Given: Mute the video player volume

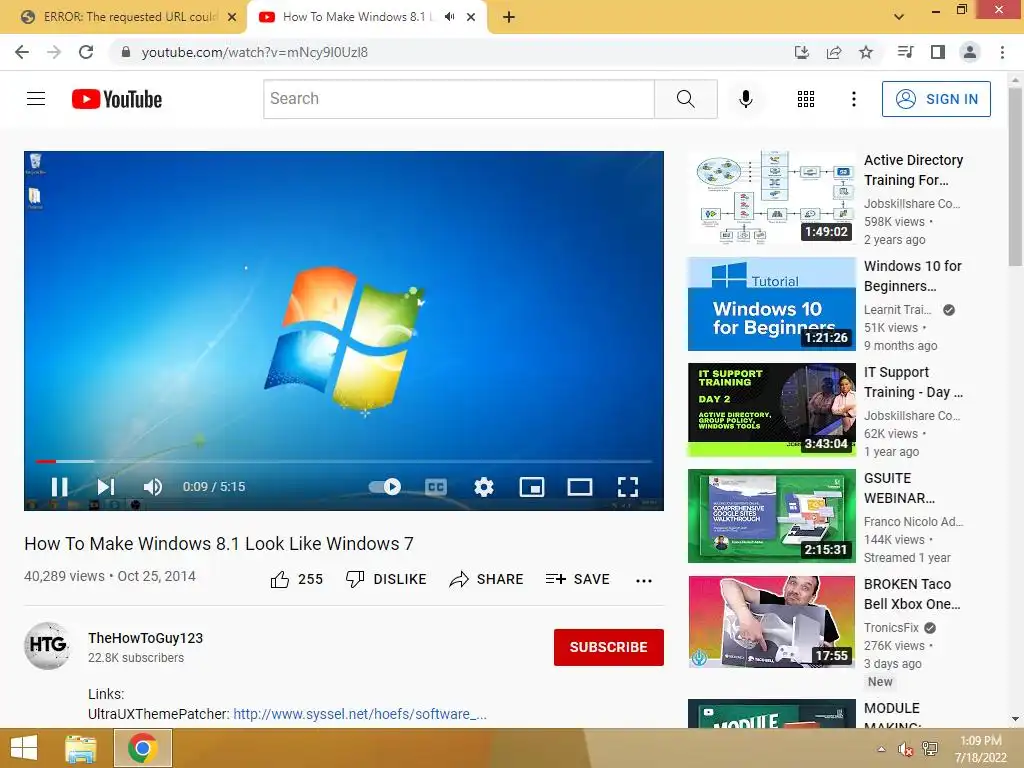Looking at the screenshot, I should point(153,487).
